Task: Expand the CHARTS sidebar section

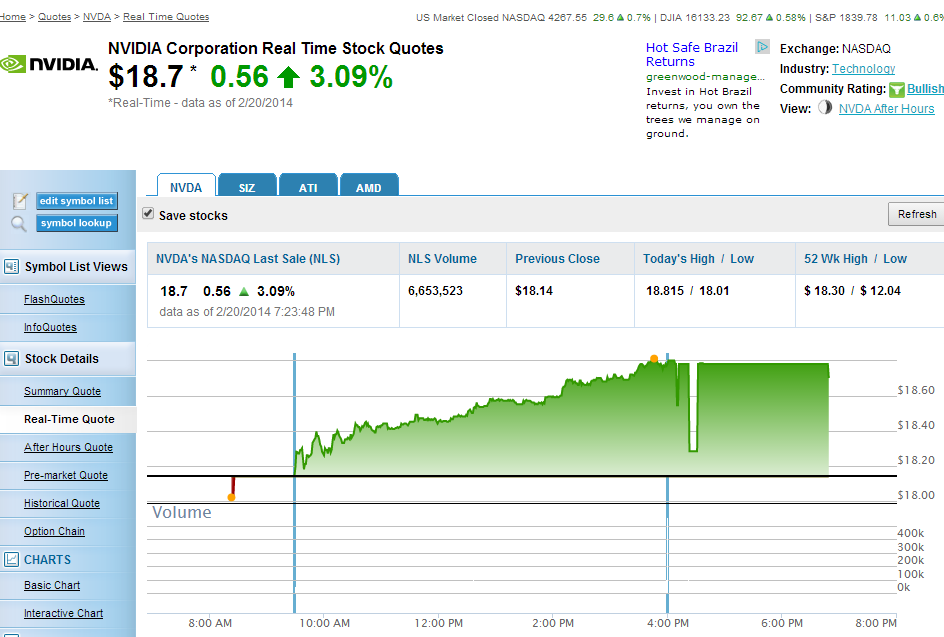Action: [x=48, y=560]
